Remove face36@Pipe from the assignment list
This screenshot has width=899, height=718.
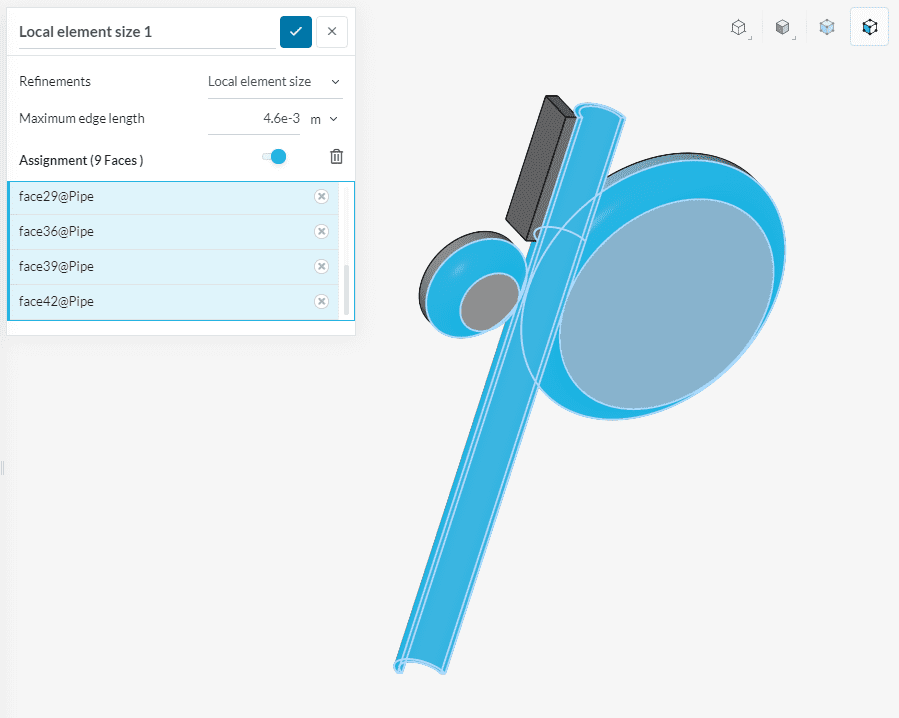pyautogui.click(x=321, y=232)
